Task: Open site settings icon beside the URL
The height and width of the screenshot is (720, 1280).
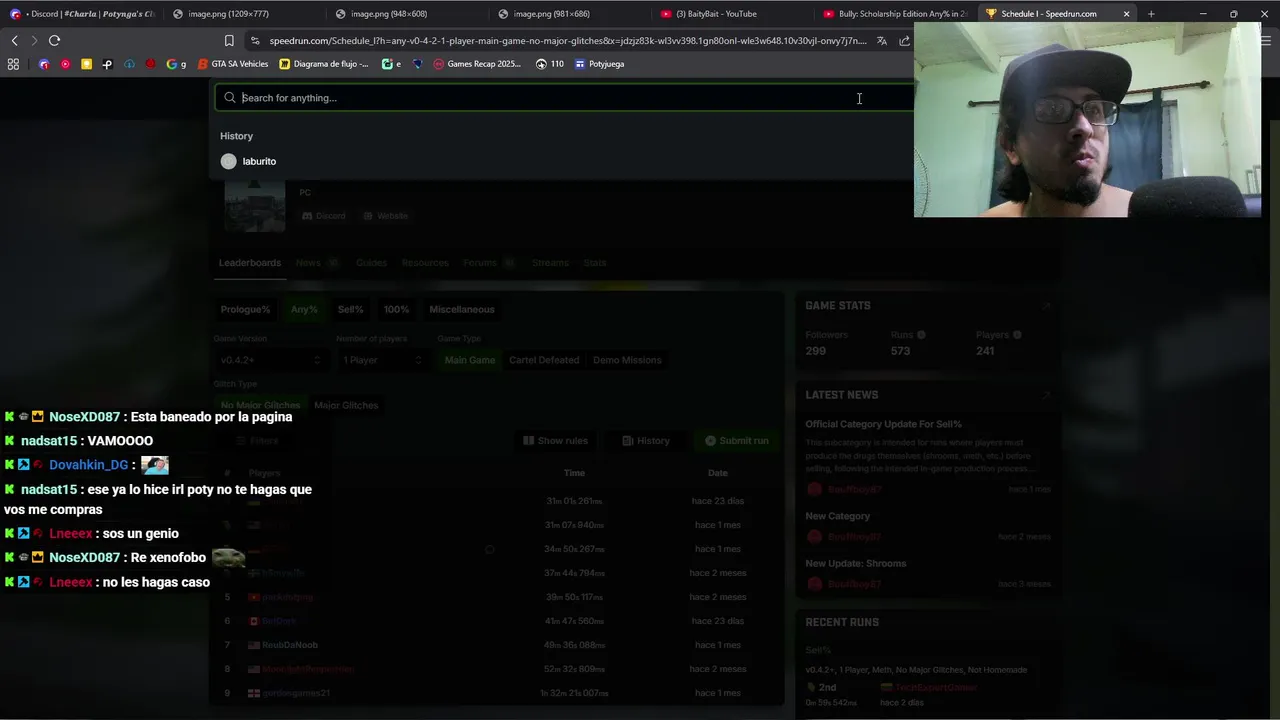Action: point(255,41)
